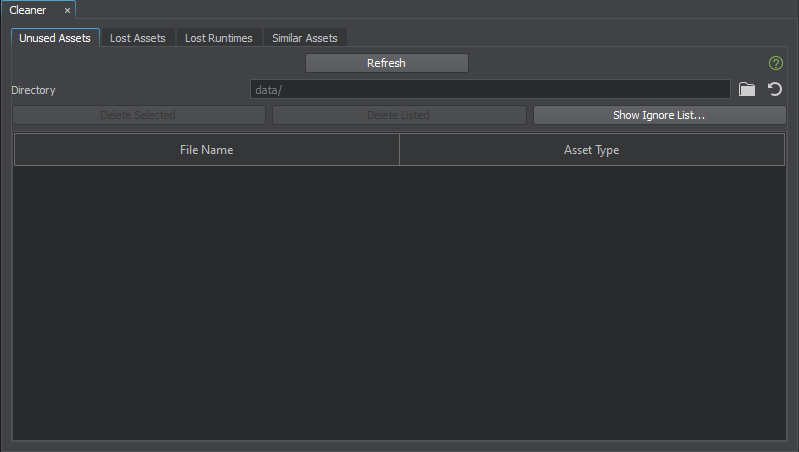This screenshot has width=799, height=452.
Task: Show the Similar Assets tab
Action: (x=305, y=38)
